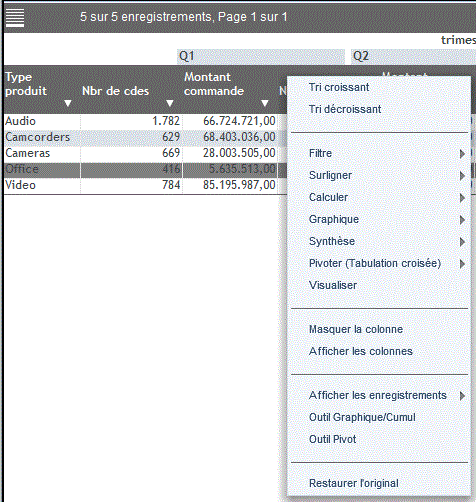
Task: Expand the Calculer submenu
Action: tap(379, 197)
